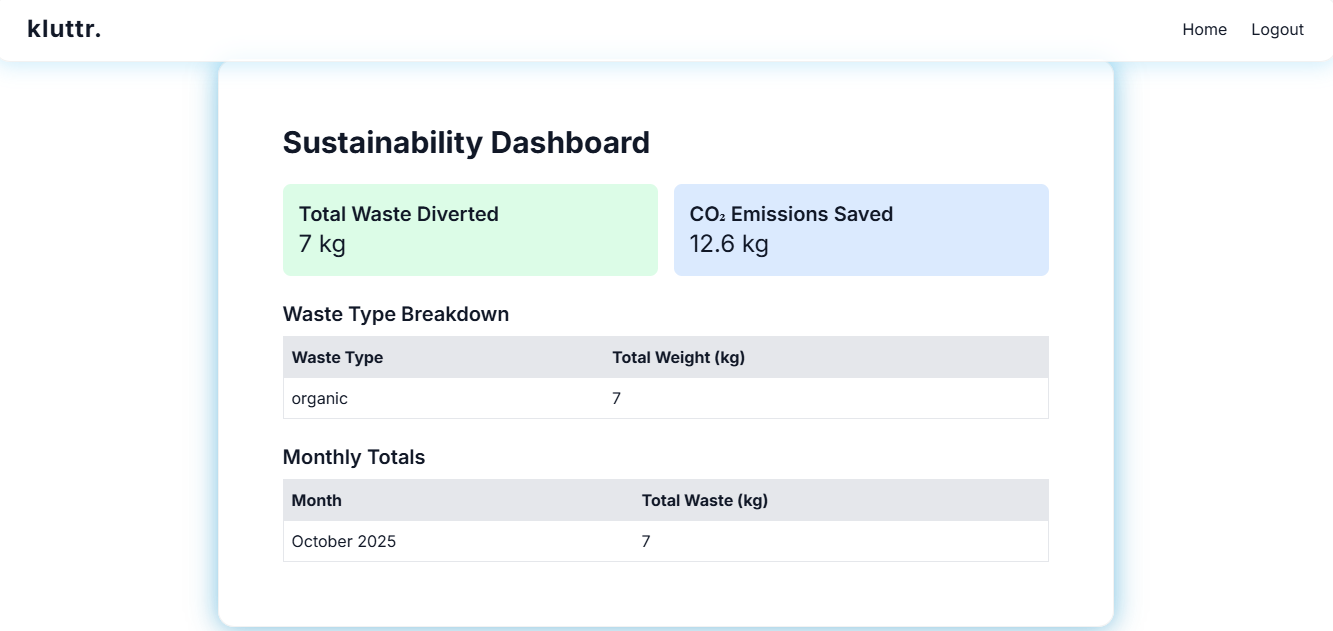Viewport: 1333px width, 631px height.
Task: Go to the Home page link
Action: click(x=1204, y=30)
